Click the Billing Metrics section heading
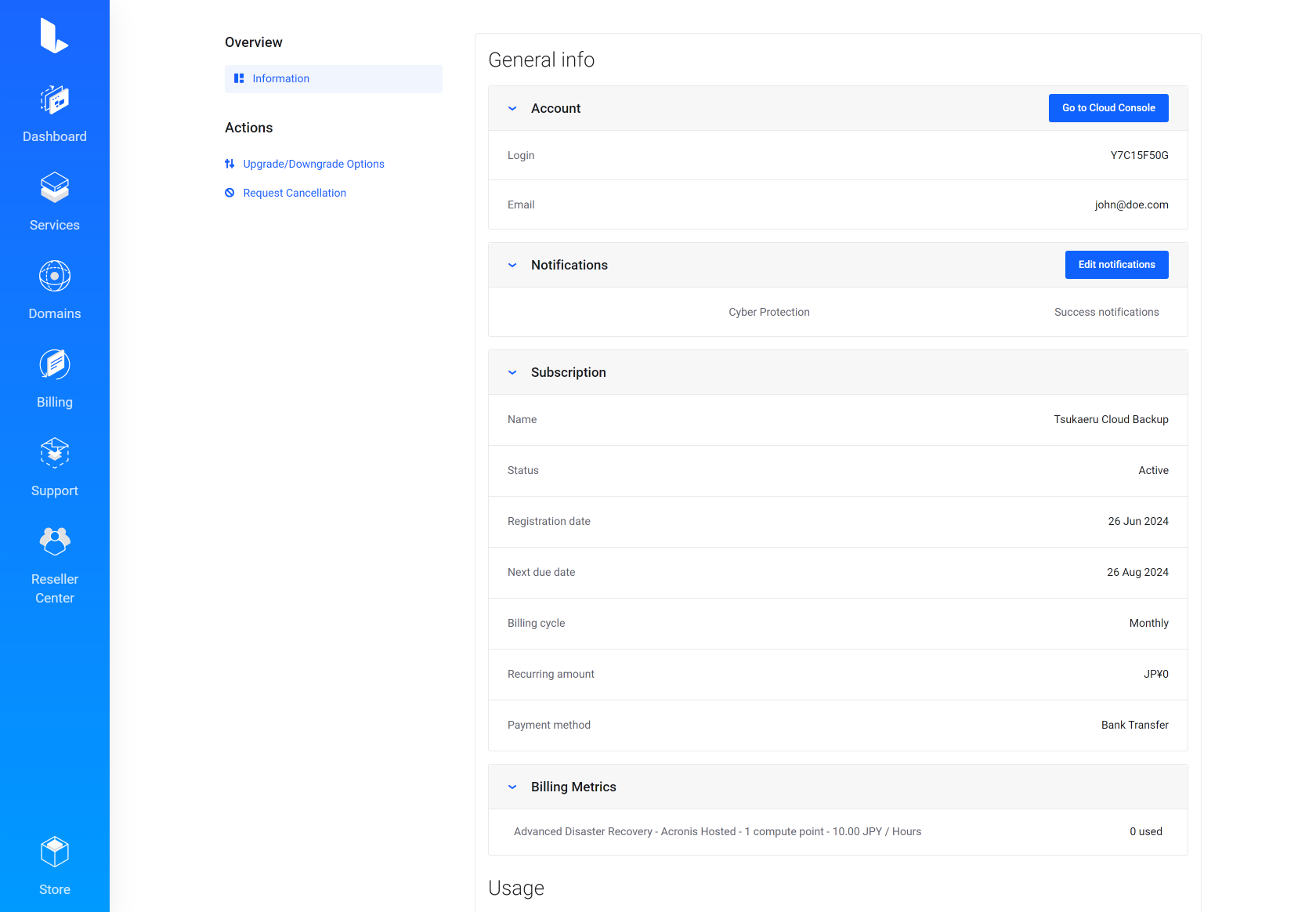Screen dimensions: 1316x912 (x=573, y=787)
